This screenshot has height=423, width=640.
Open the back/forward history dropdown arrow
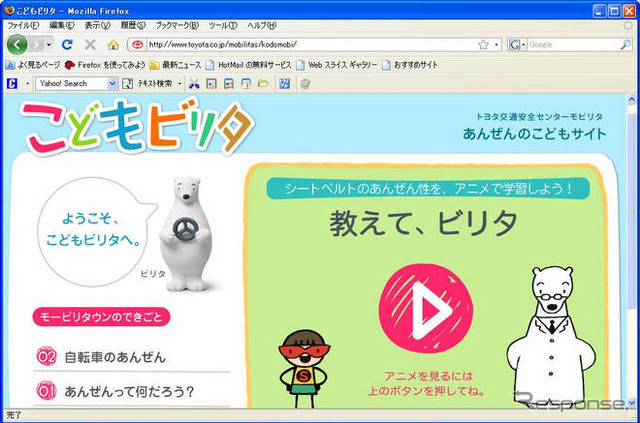pyautogui.click(x=49, y=45)
